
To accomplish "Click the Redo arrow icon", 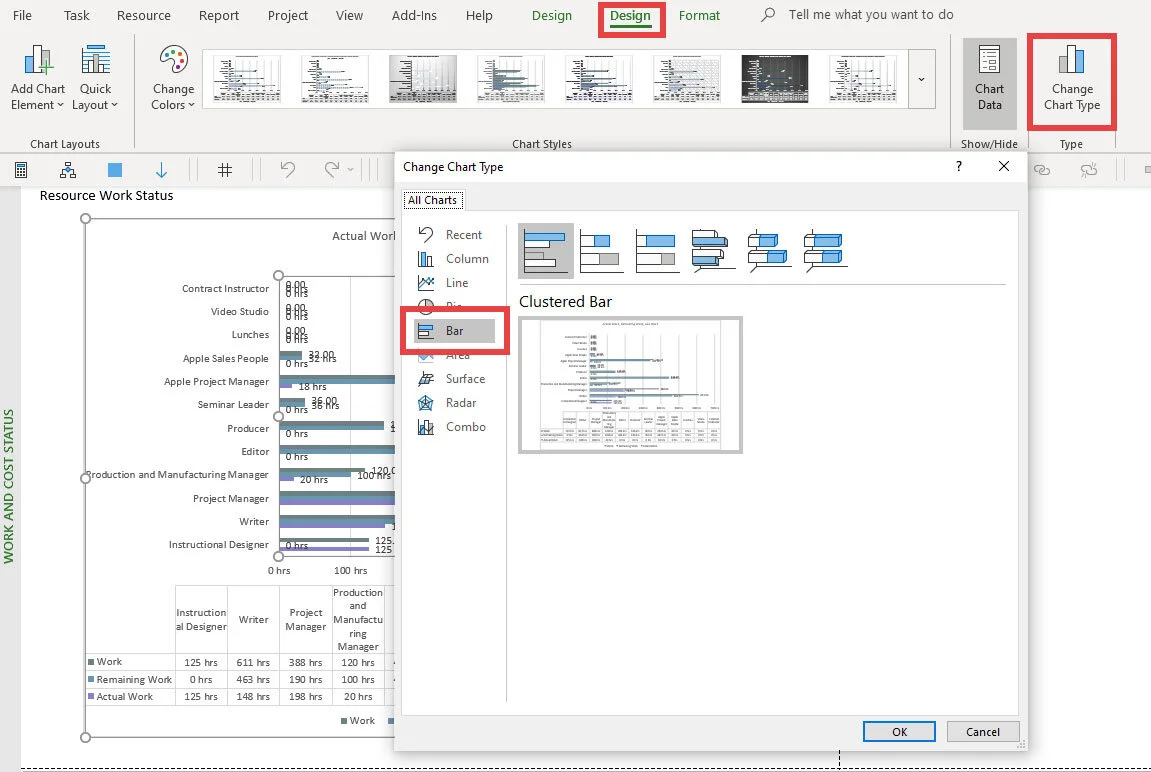I will [332, 170].
